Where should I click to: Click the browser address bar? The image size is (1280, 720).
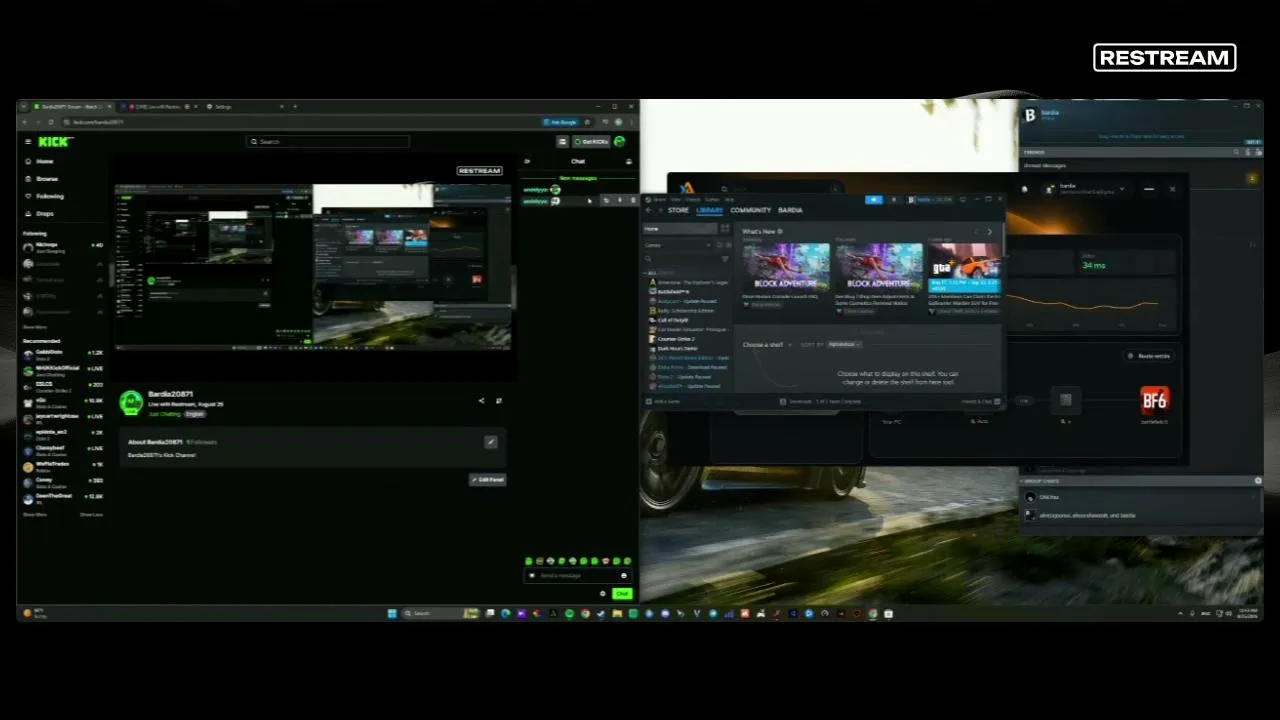(x=300, y=122)
